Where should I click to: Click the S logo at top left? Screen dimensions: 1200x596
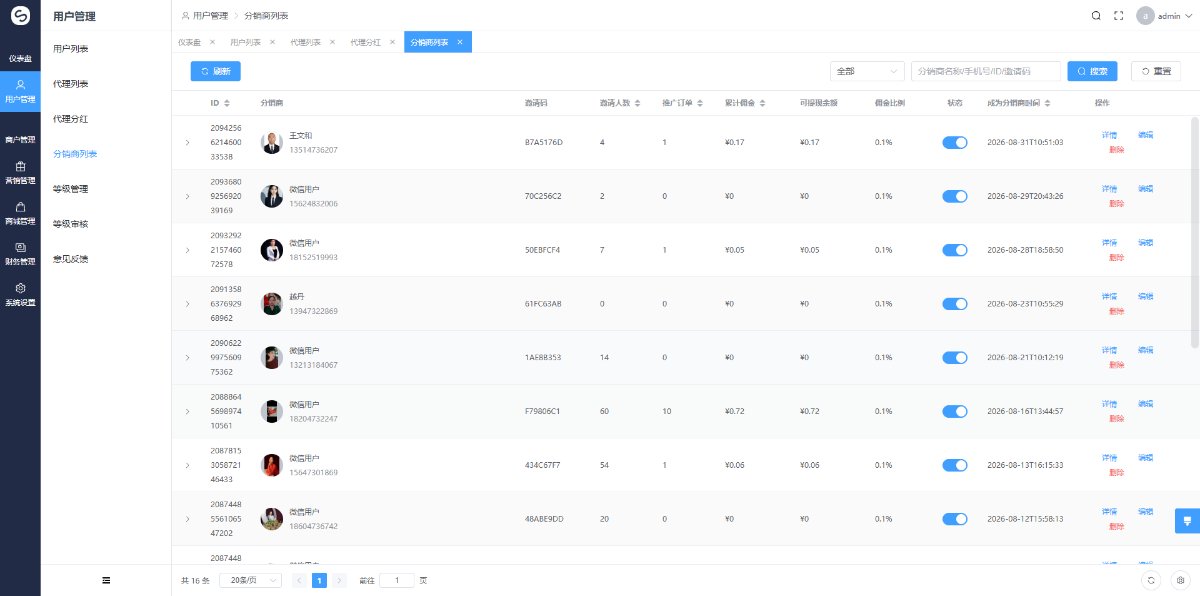pyautogui.click(x=20, y=16)
